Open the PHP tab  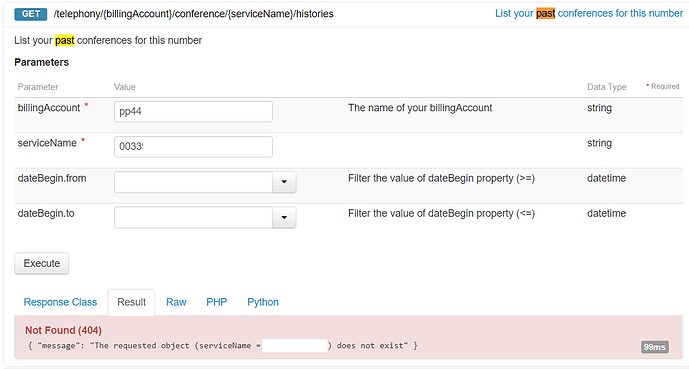(x=217, y=302)
